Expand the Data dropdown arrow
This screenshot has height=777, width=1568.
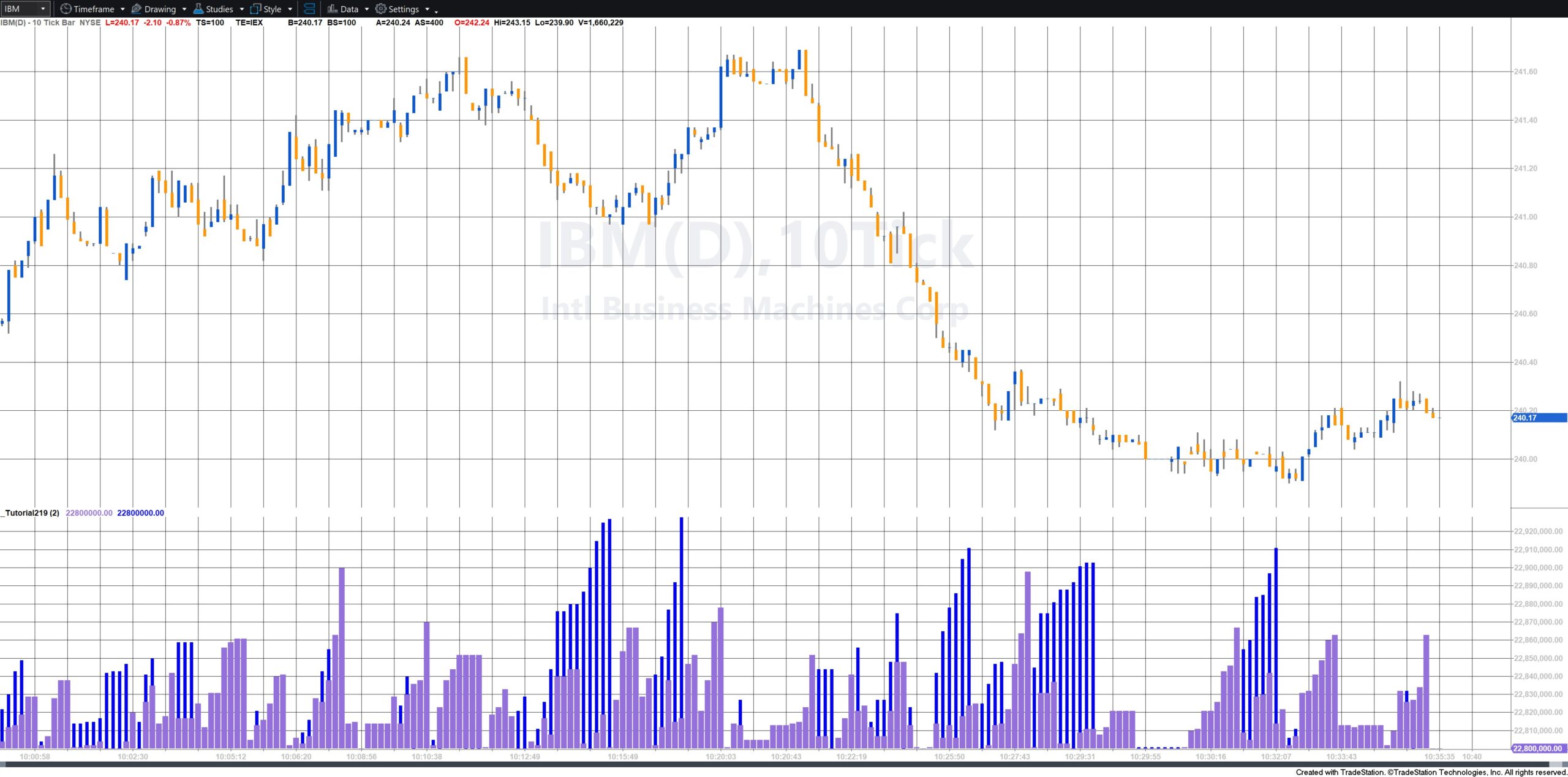tap(367, 9)
